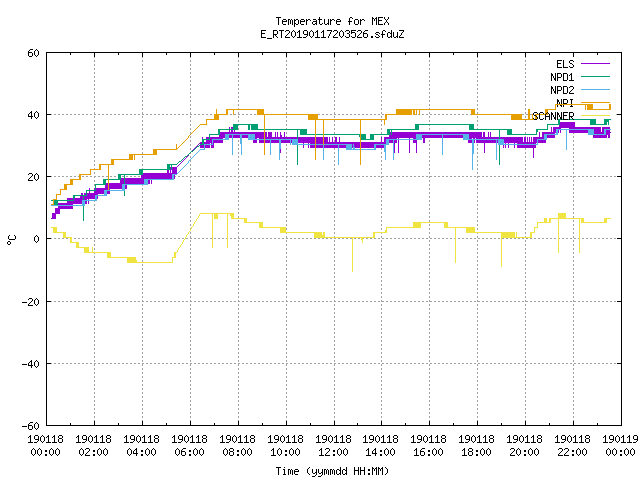Click the x-axis label 190119 00:00
Screen dimensions: 640x480
620,446
